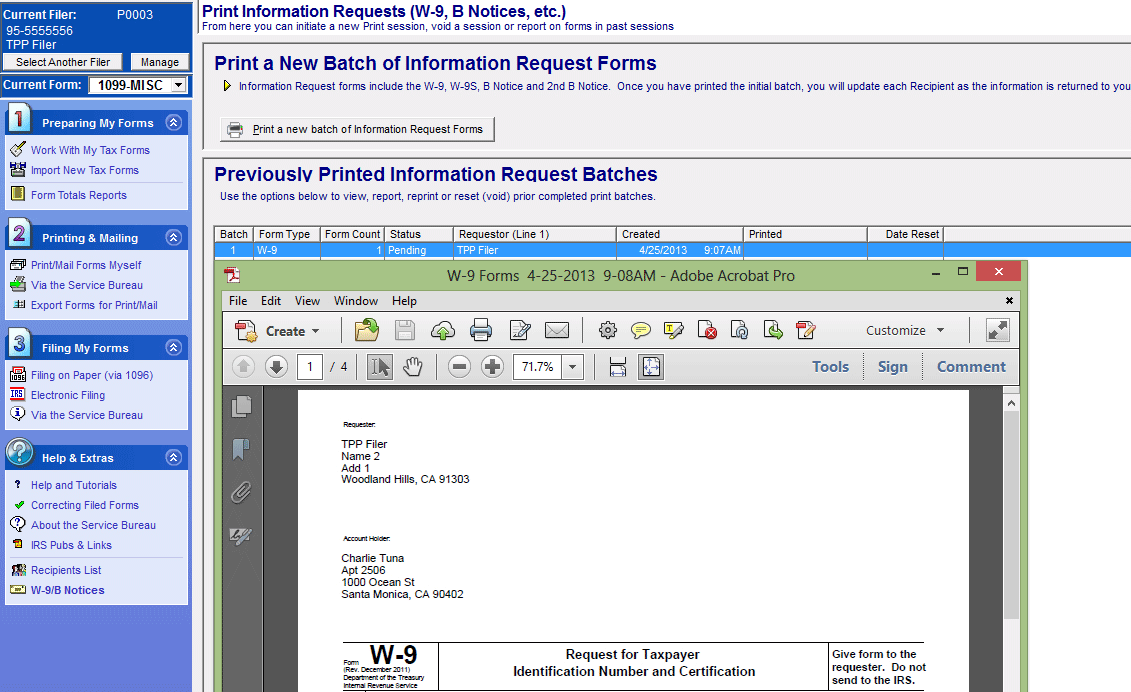Image resolution: width=1131 pixels, height=692 pixels.
Task: Click the Open file folder icon
Action: [x=367, y=330]
